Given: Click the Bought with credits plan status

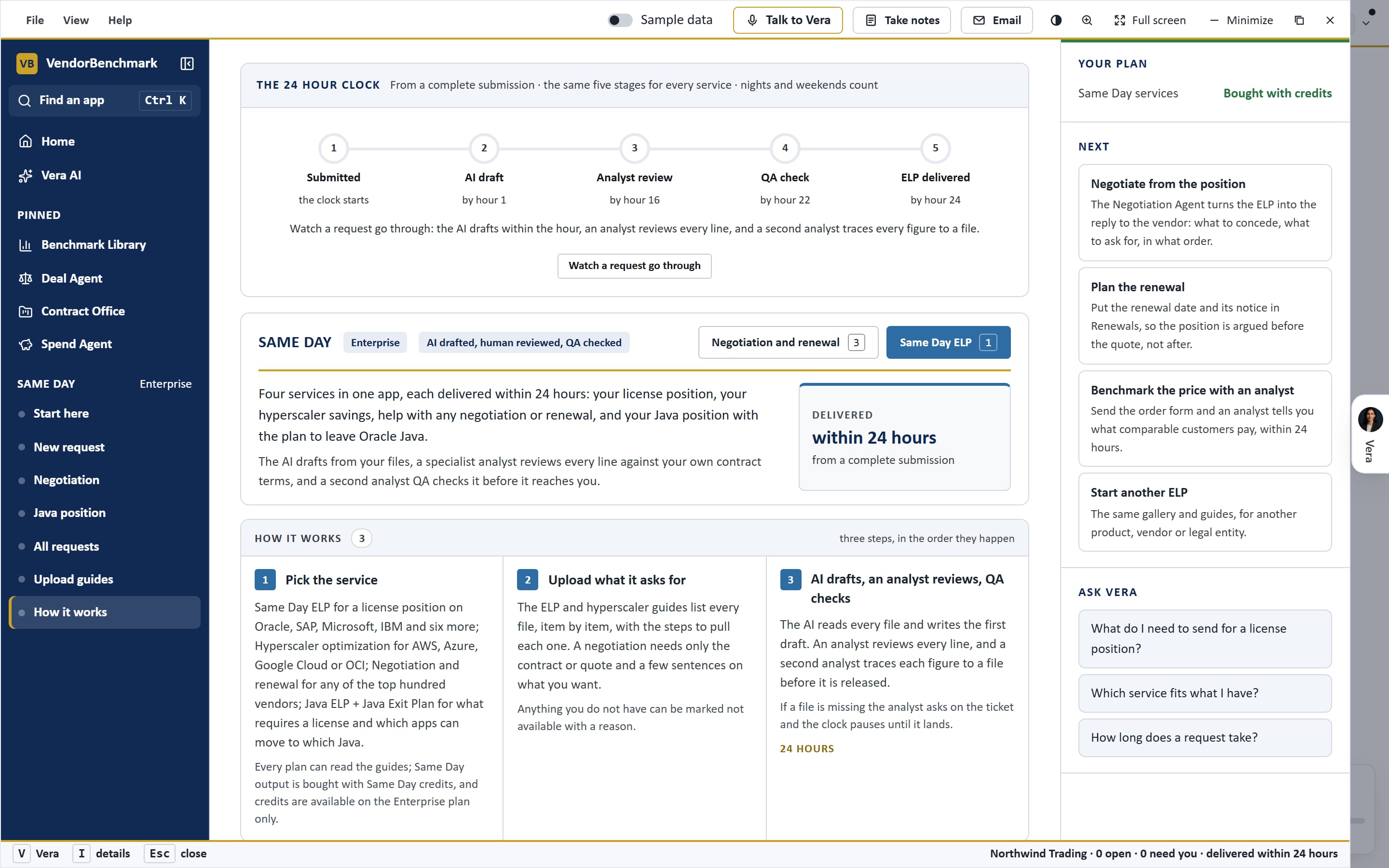Looking at the screenshot, I should [x=1277, y=94].
